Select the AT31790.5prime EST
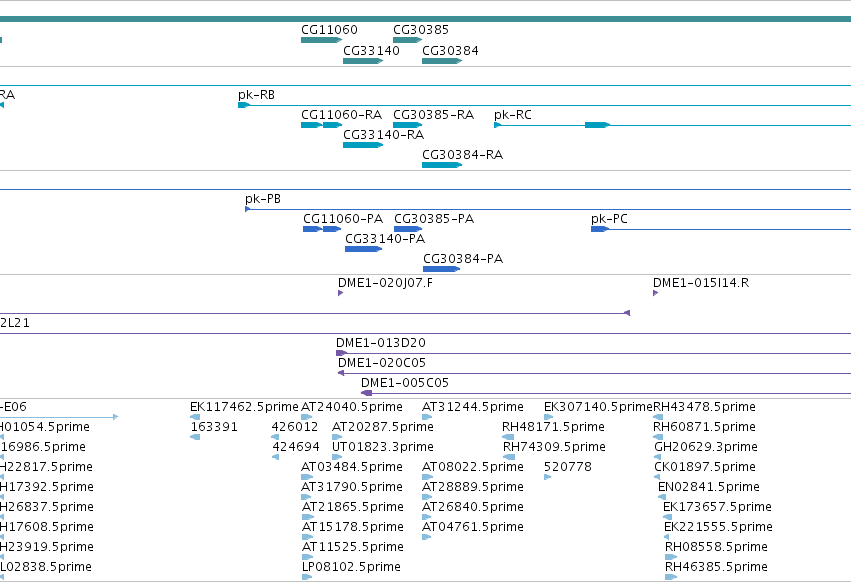This screenshot has width=851, height=582. coord(306,497)
